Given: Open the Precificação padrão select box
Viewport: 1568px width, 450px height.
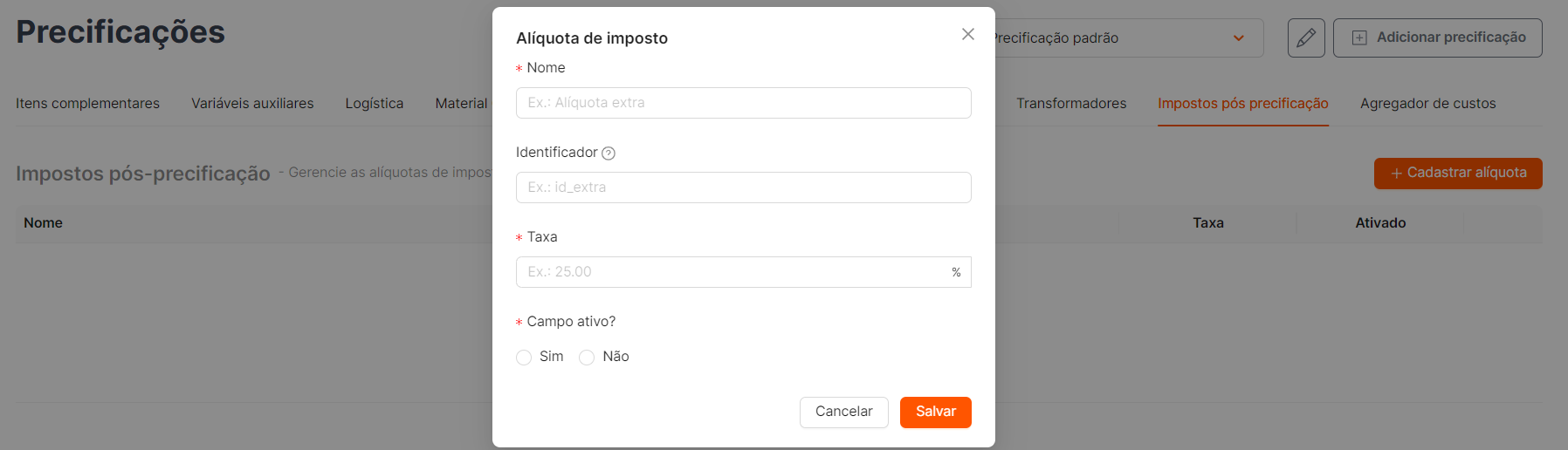Looking at the screenshot, I should click(x=1128, y=38).
